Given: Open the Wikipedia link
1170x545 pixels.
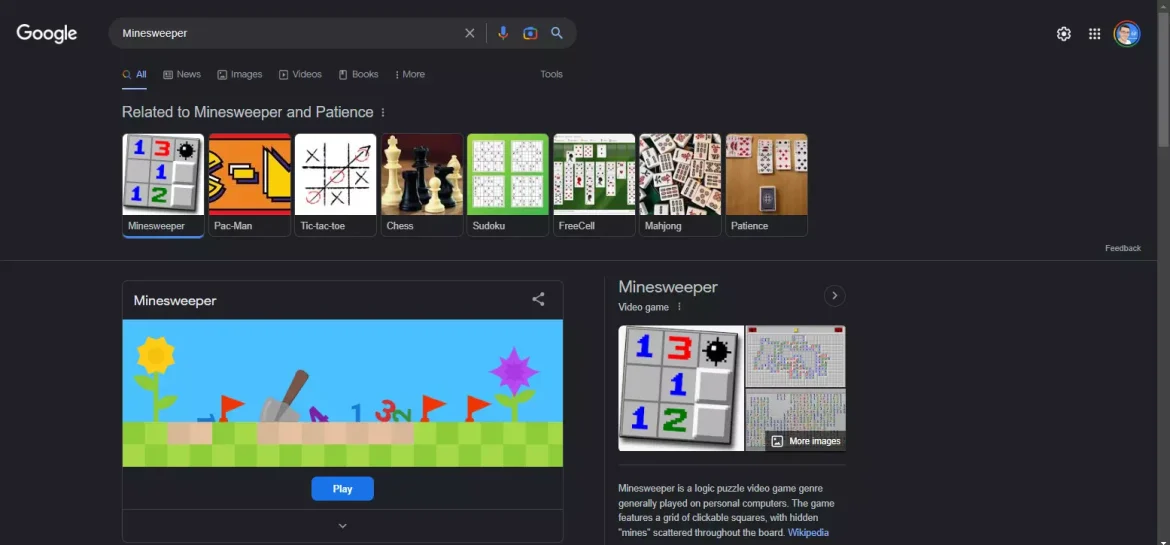Looking at the screenshot, I should click(808, 533).
